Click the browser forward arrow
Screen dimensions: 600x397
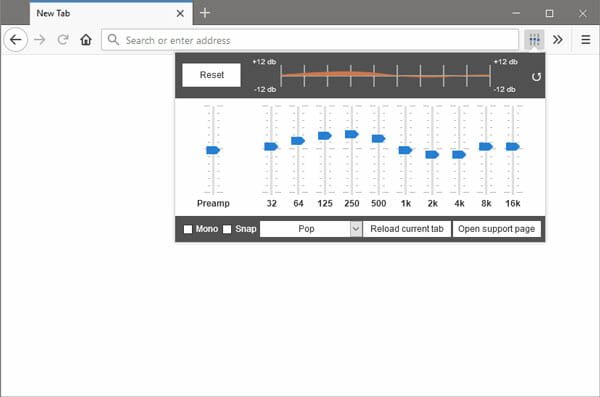[x=40, y=39]
